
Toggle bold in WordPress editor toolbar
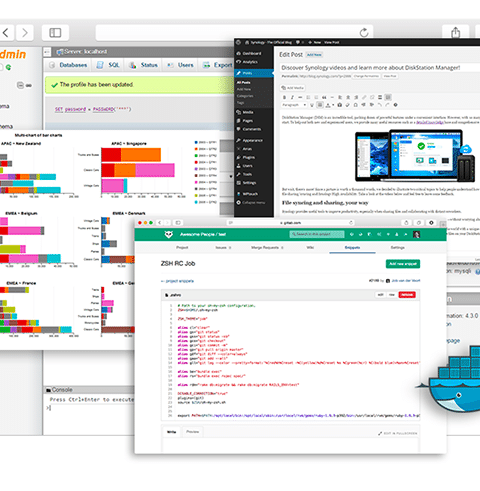click(284, 97)
